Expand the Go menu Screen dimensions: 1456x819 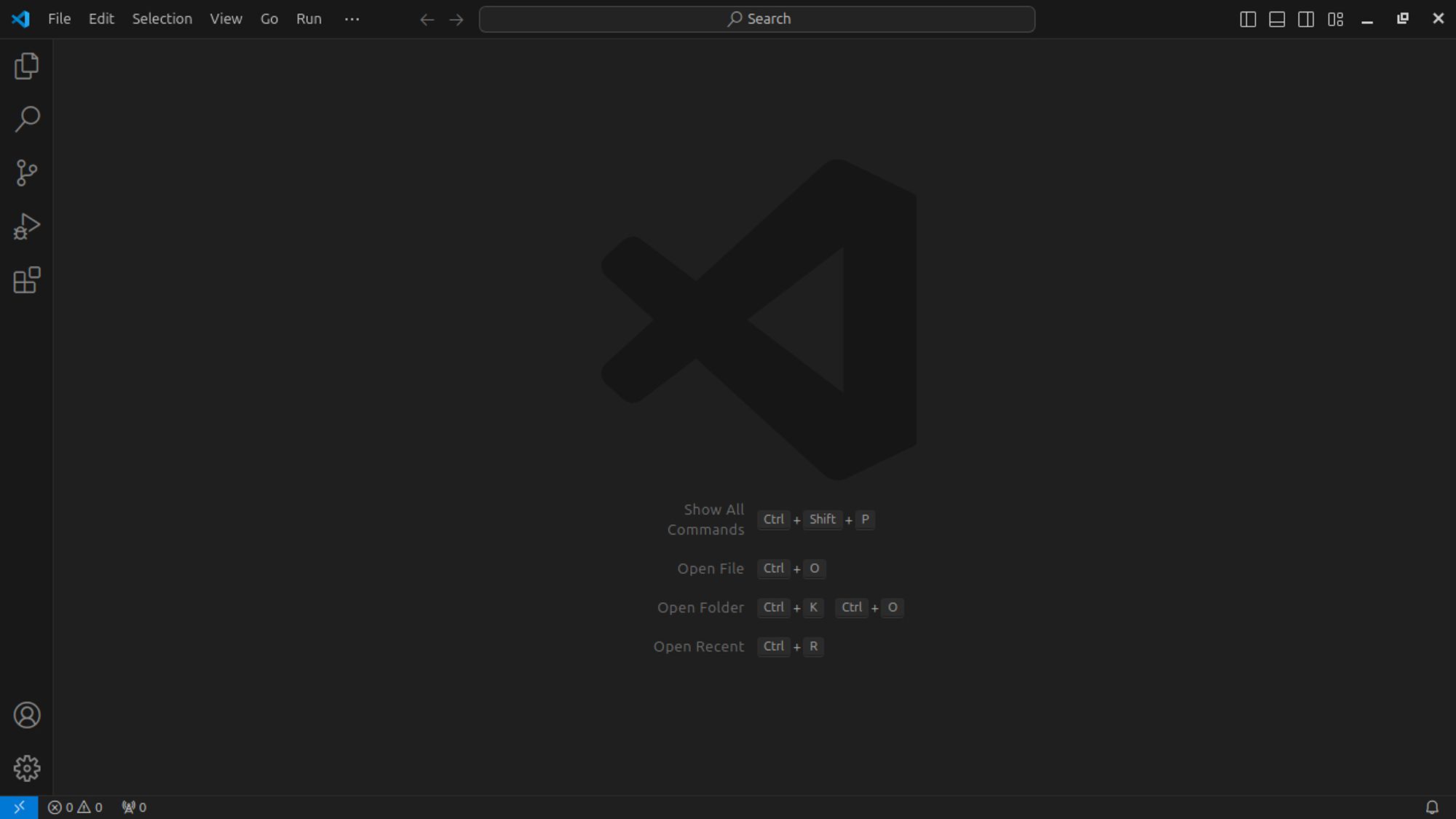click(269, 18)
